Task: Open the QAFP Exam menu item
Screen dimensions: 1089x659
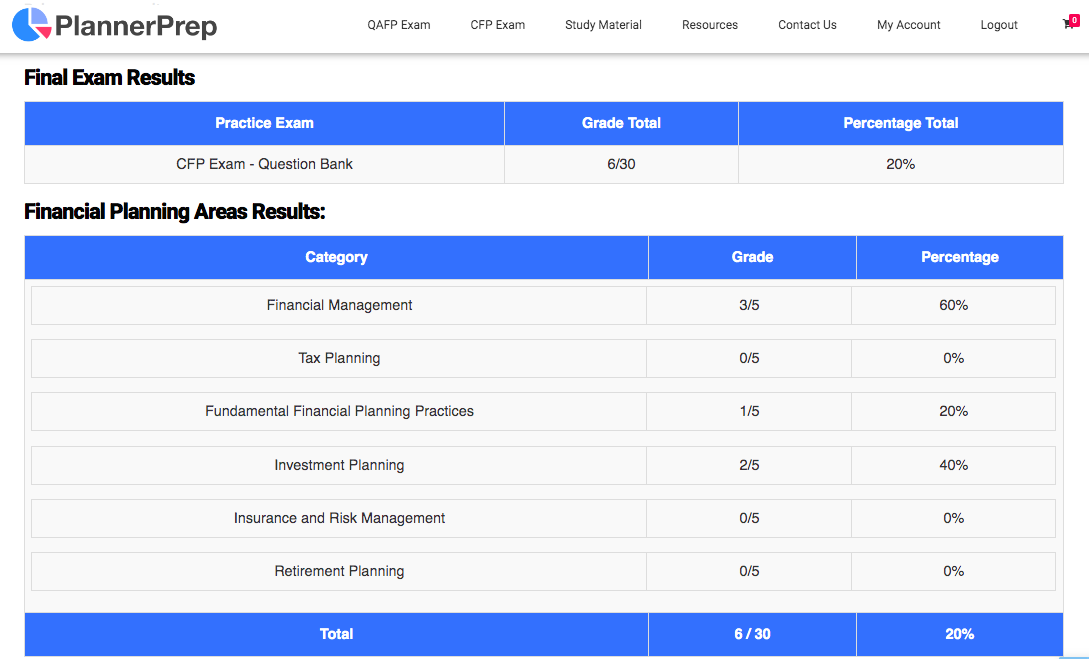Action: (x=399, y=24)
